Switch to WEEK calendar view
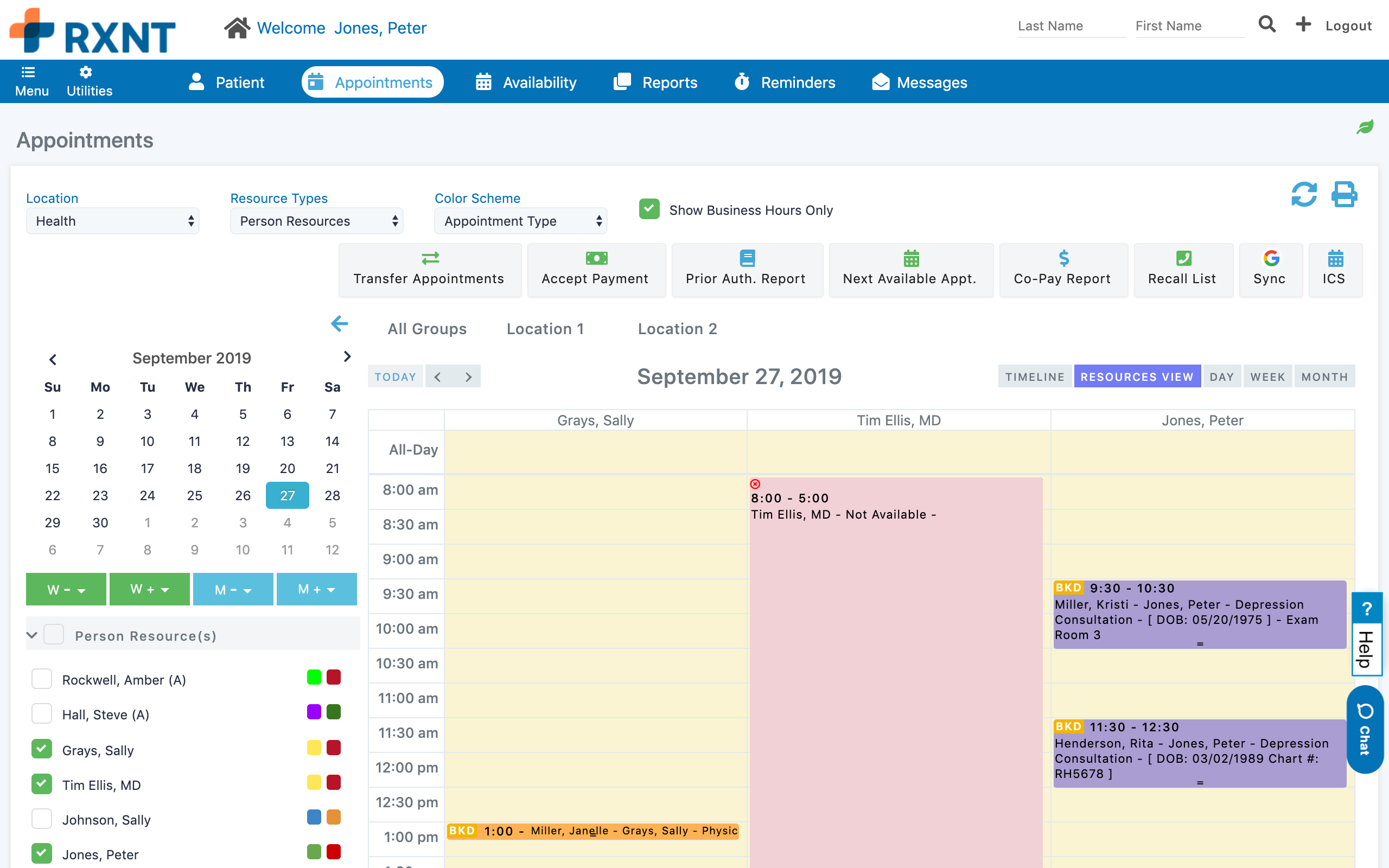The height and width of the screenshot is (868, 1389). 1267,376
